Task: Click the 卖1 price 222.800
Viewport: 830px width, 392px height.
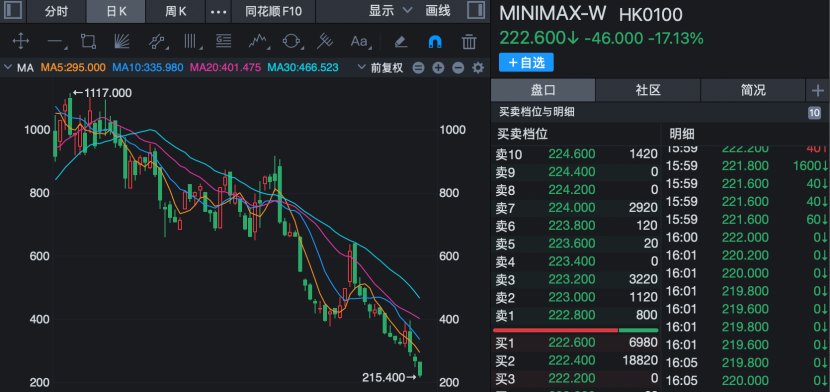Action: tap(572, 315)
